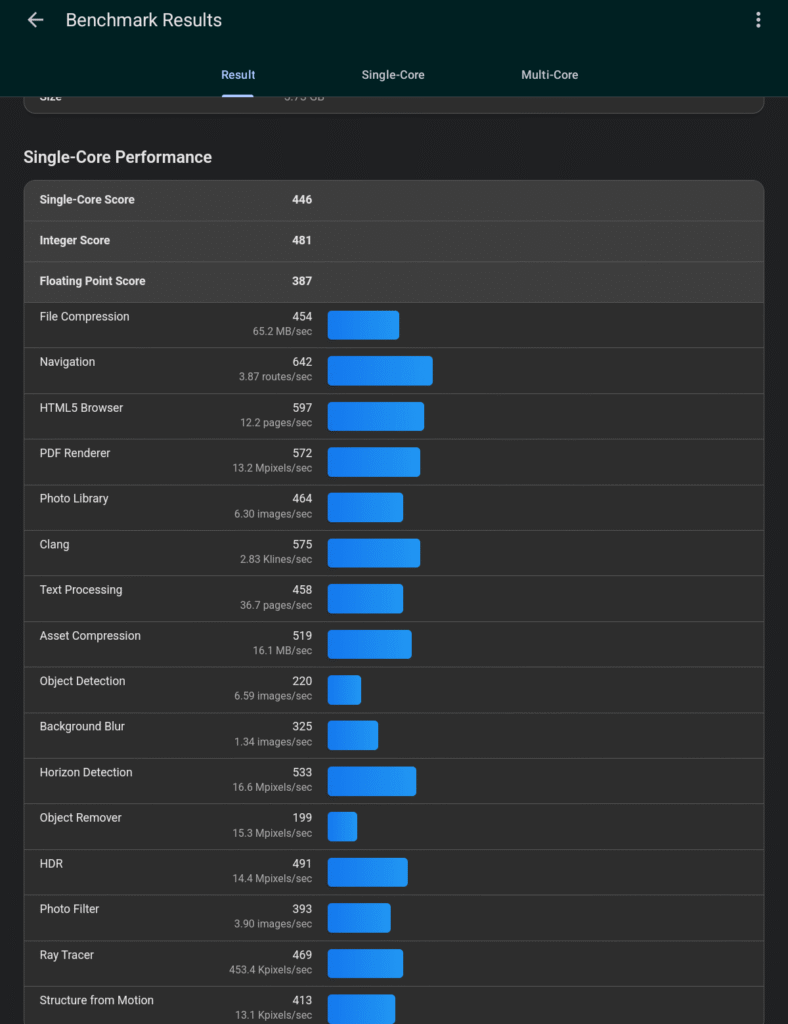Image resolution: width=788 pixels, height=1024 pixels.
Task: Switch to the Multi-Core tab
Action: click(x=549, y=75)
